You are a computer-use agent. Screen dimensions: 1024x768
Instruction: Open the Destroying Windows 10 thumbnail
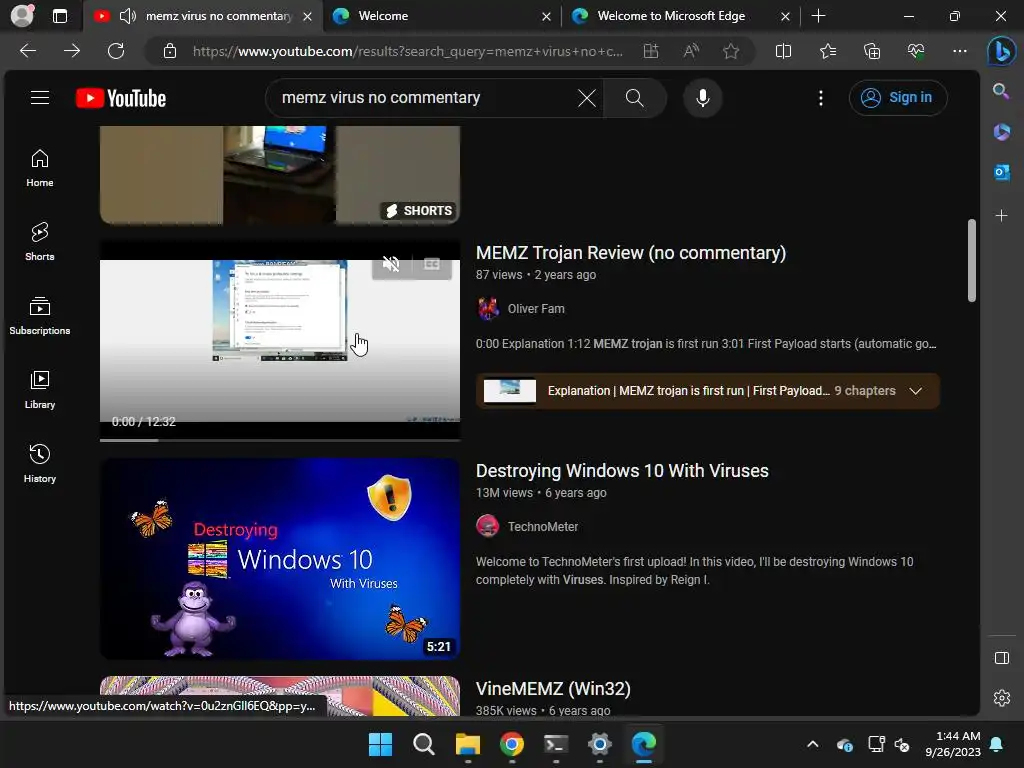(280, 558)
